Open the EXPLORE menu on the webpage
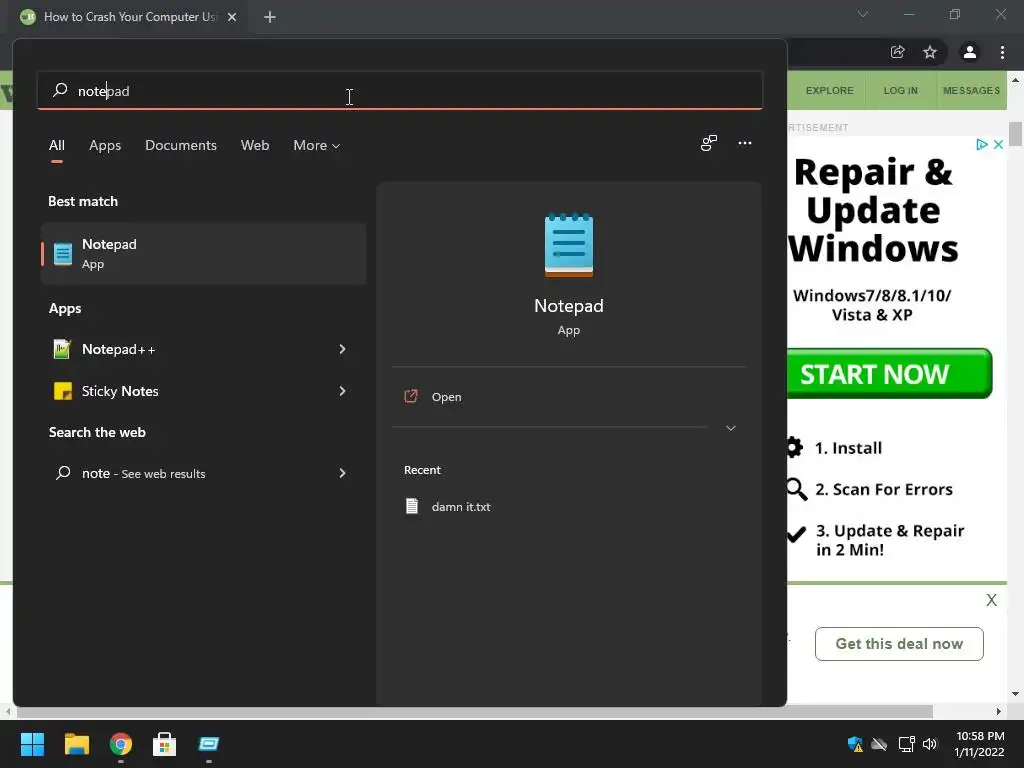The width and height of the screenshot is (1024, 768). click(829, 90)
